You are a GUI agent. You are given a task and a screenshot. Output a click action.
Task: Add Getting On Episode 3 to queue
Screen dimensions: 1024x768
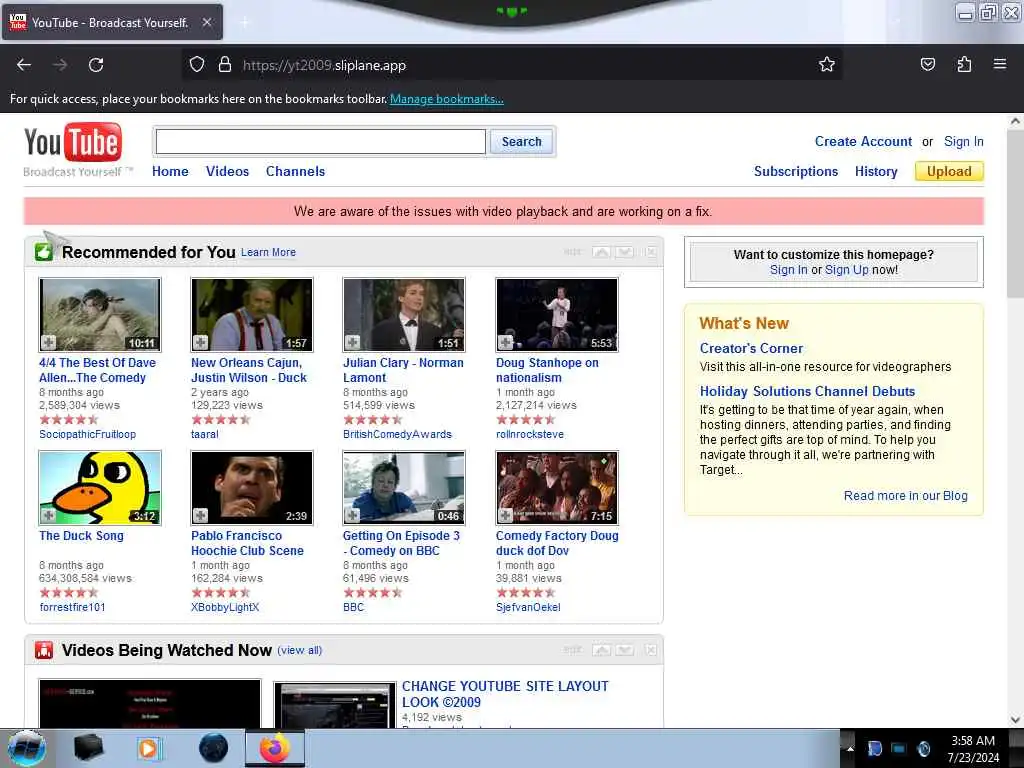353,515
